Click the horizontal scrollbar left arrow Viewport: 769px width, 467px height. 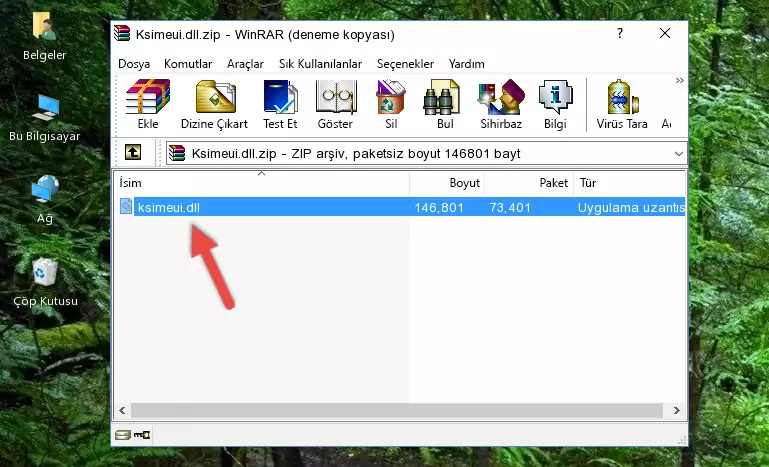tap(123, 411)
